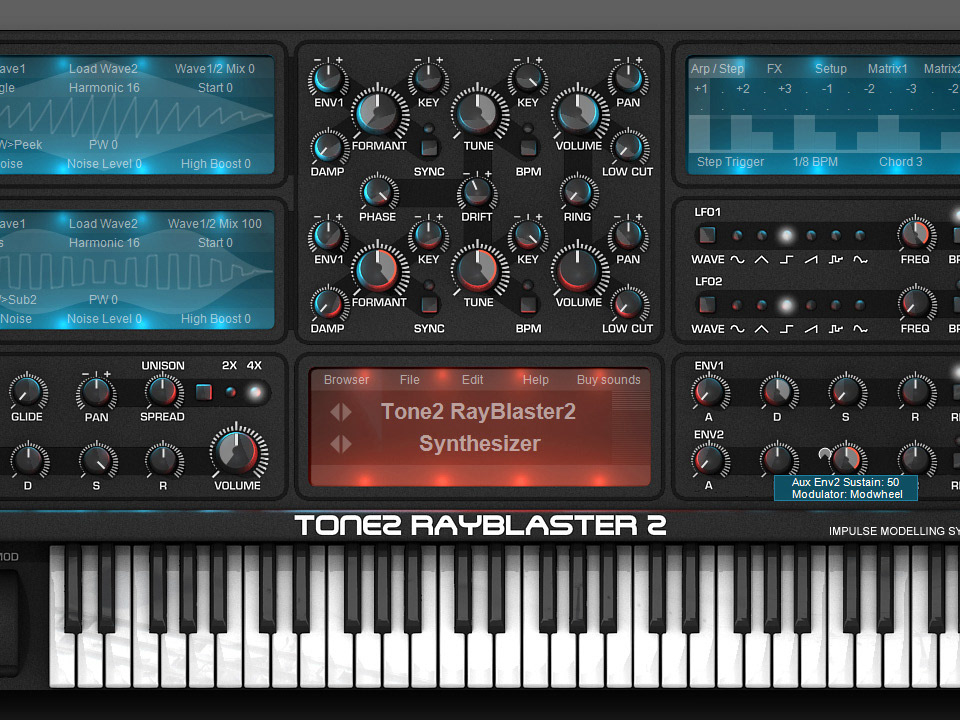Click the right arrow beside Synthesizer
This screenshot has width=960, height=720.
(x=347, y=444)
